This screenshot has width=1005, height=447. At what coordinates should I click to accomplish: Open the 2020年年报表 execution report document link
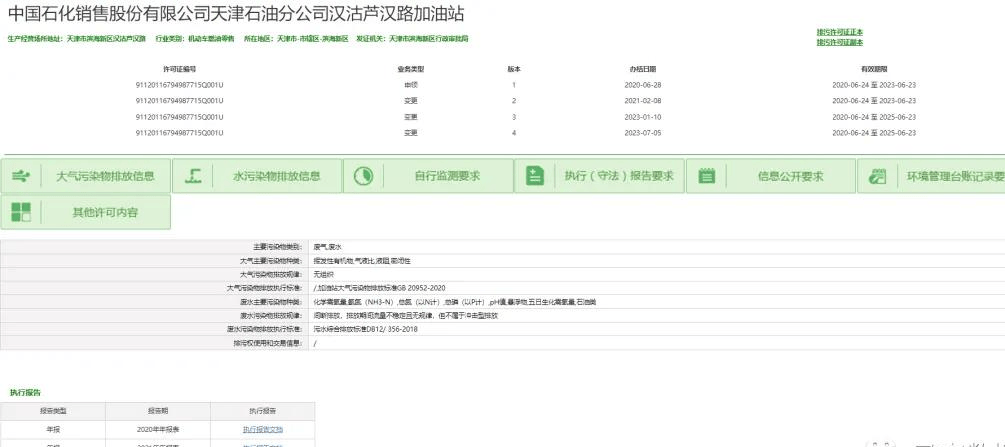click(x=263, y=430)
